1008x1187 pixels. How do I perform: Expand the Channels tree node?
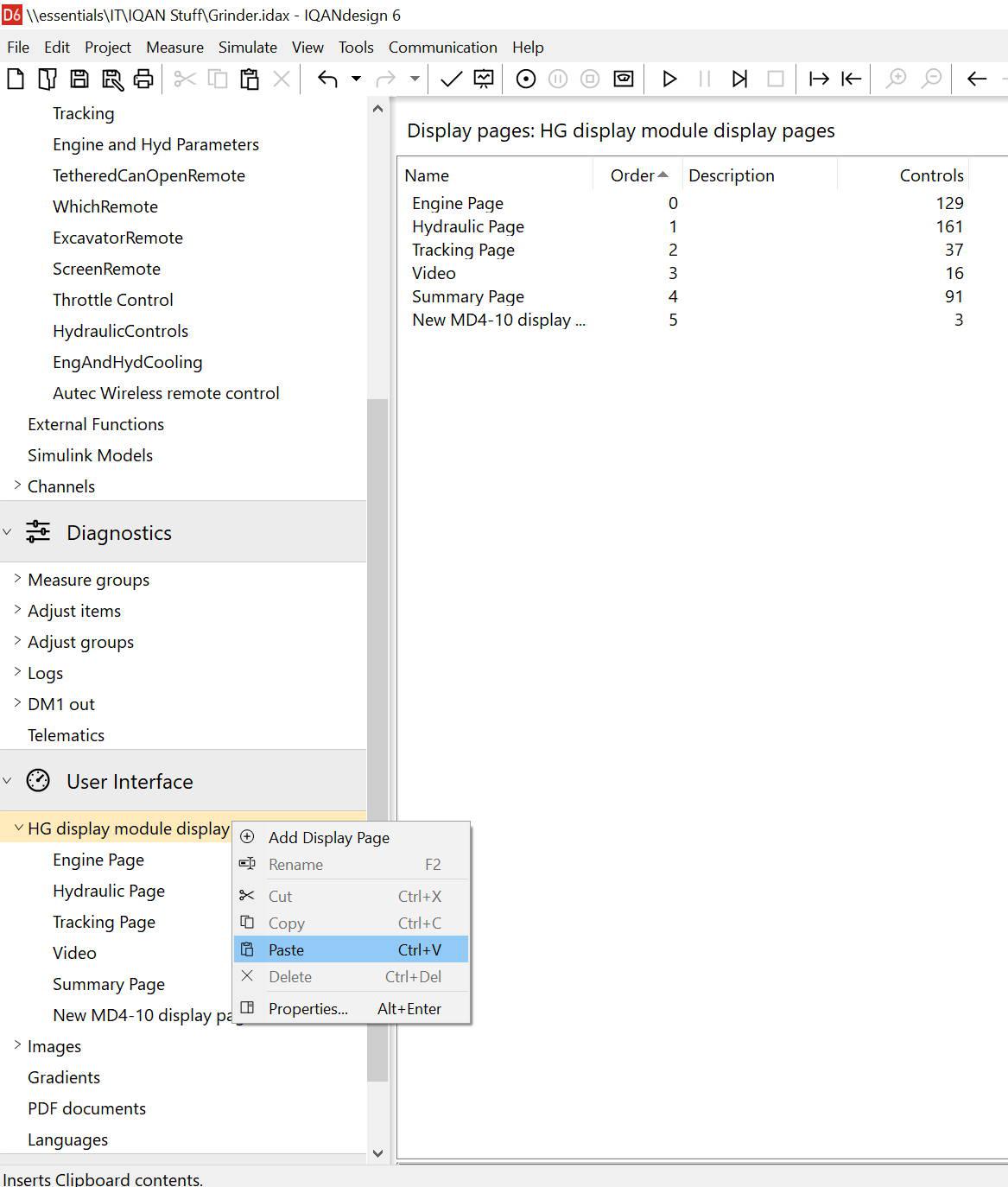click(17, 486)
